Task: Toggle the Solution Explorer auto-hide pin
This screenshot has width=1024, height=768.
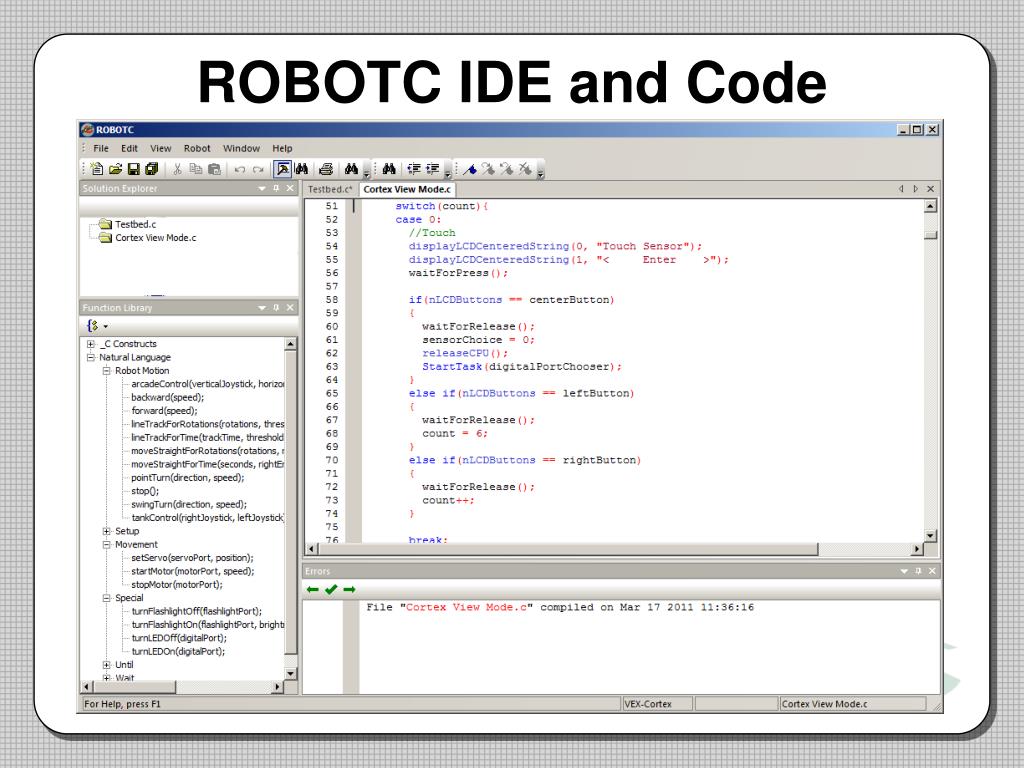Action: [276, 189]
